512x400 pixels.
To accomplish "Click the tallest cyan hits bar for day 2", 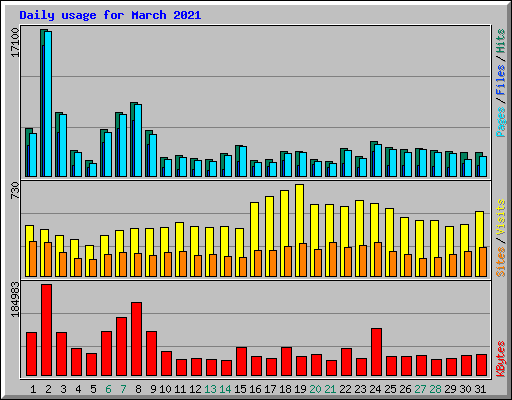I will click(48, 104).
